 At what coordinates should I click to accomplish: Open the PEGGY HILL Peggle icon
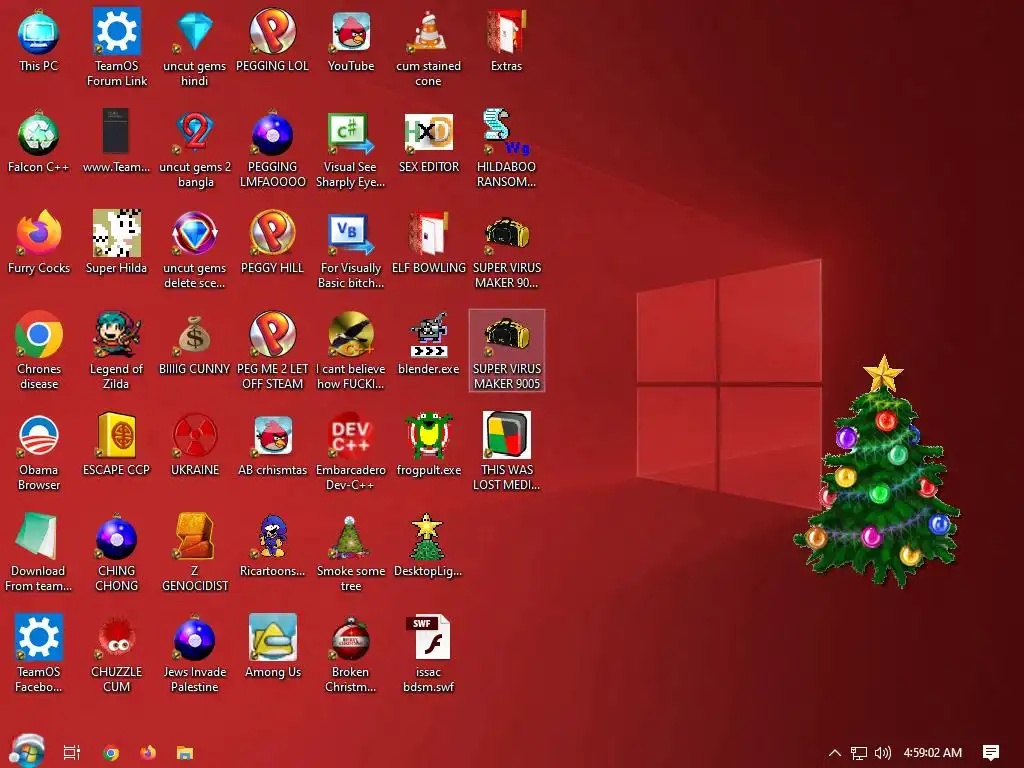coord(272,242)
